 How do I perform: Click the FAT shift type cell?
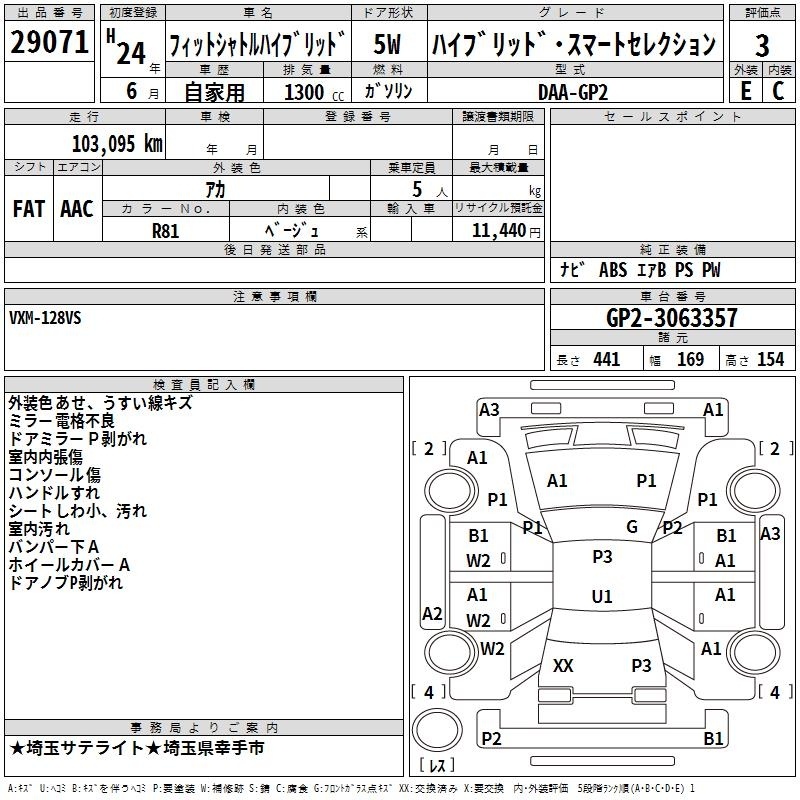(x=28, y=209)
